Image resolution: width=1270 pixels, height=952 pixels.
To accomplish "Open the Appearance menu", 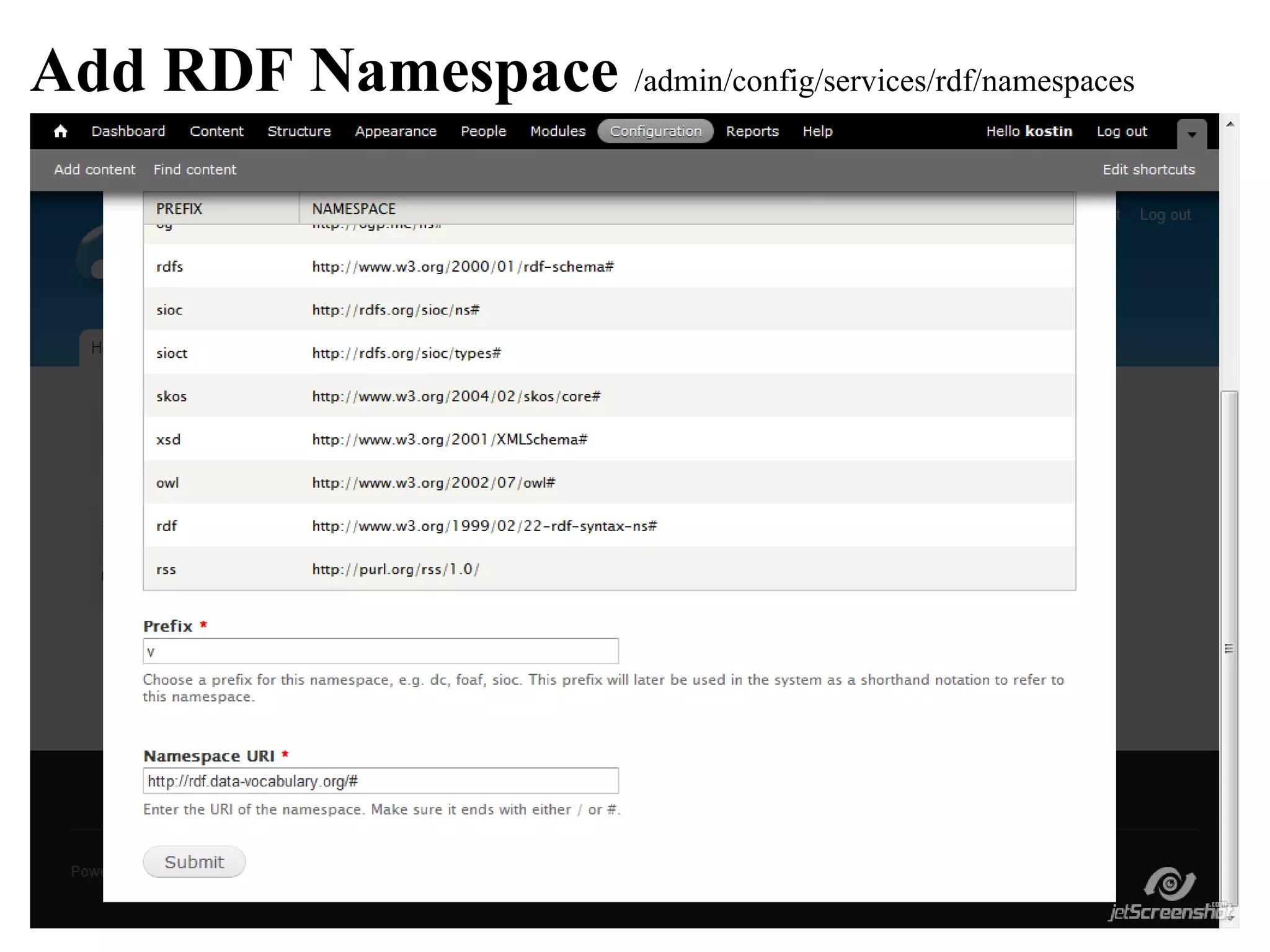I will click(396, 131).
